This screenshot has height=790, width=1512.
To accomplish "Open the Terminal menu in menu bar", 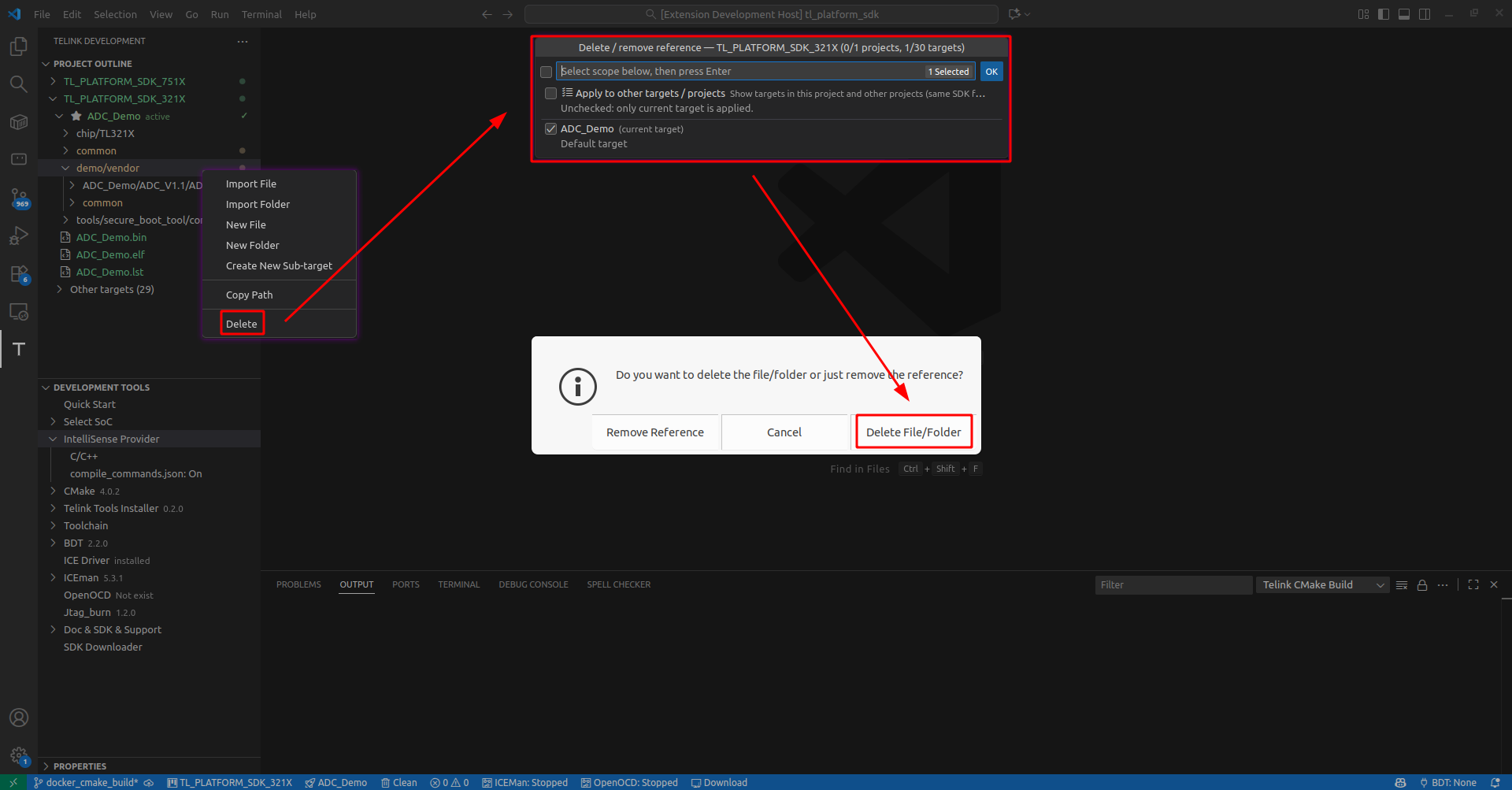I will point(261,14).
